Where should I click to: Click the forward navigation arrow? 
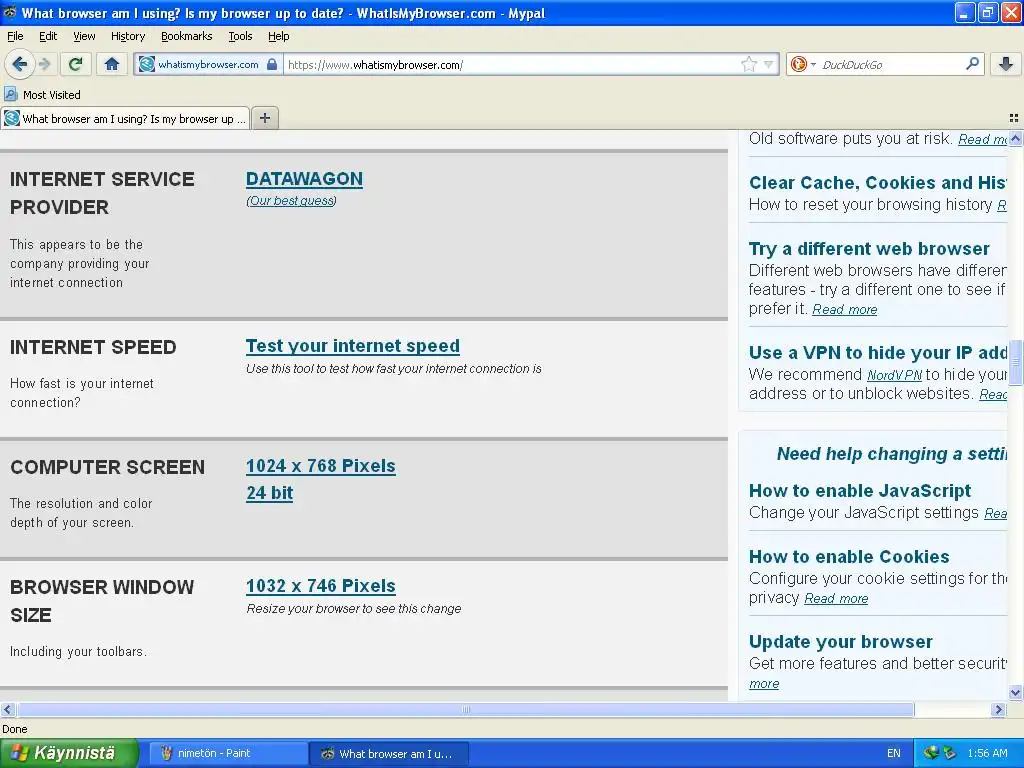[x=44, y=64]
